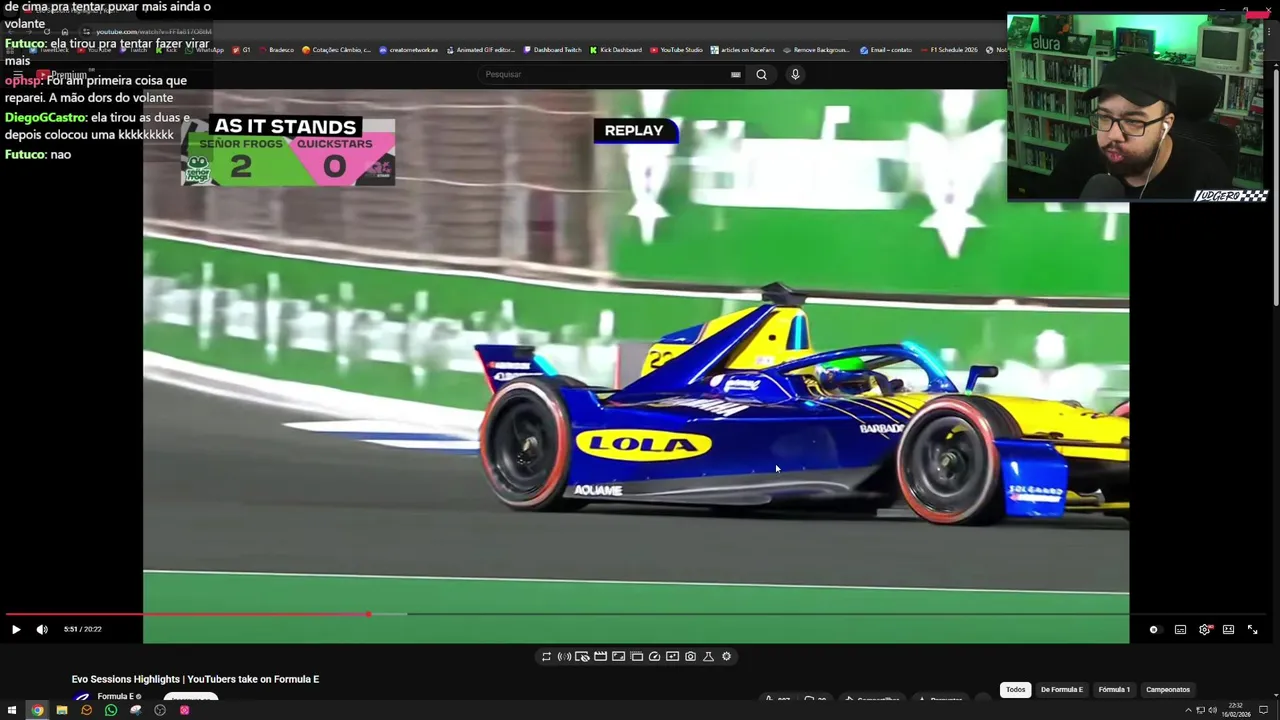
Task: Start voice search with the microphone icon
Action: 795,74
